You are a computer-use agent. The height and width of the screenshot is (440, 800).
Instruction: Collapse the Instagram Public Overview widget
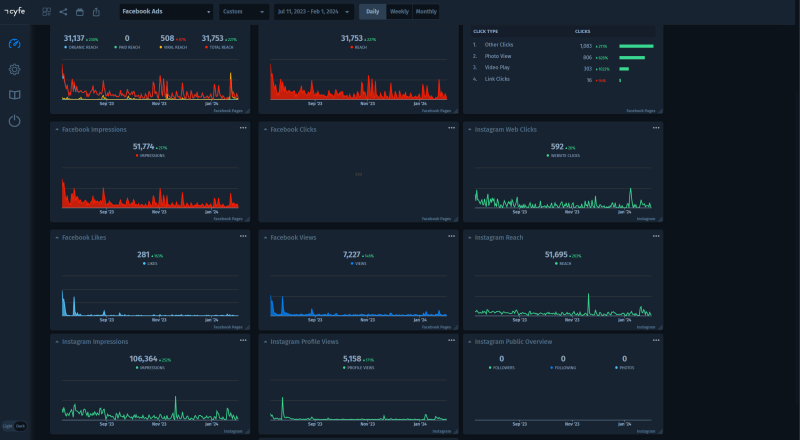(x=470, y=342)
